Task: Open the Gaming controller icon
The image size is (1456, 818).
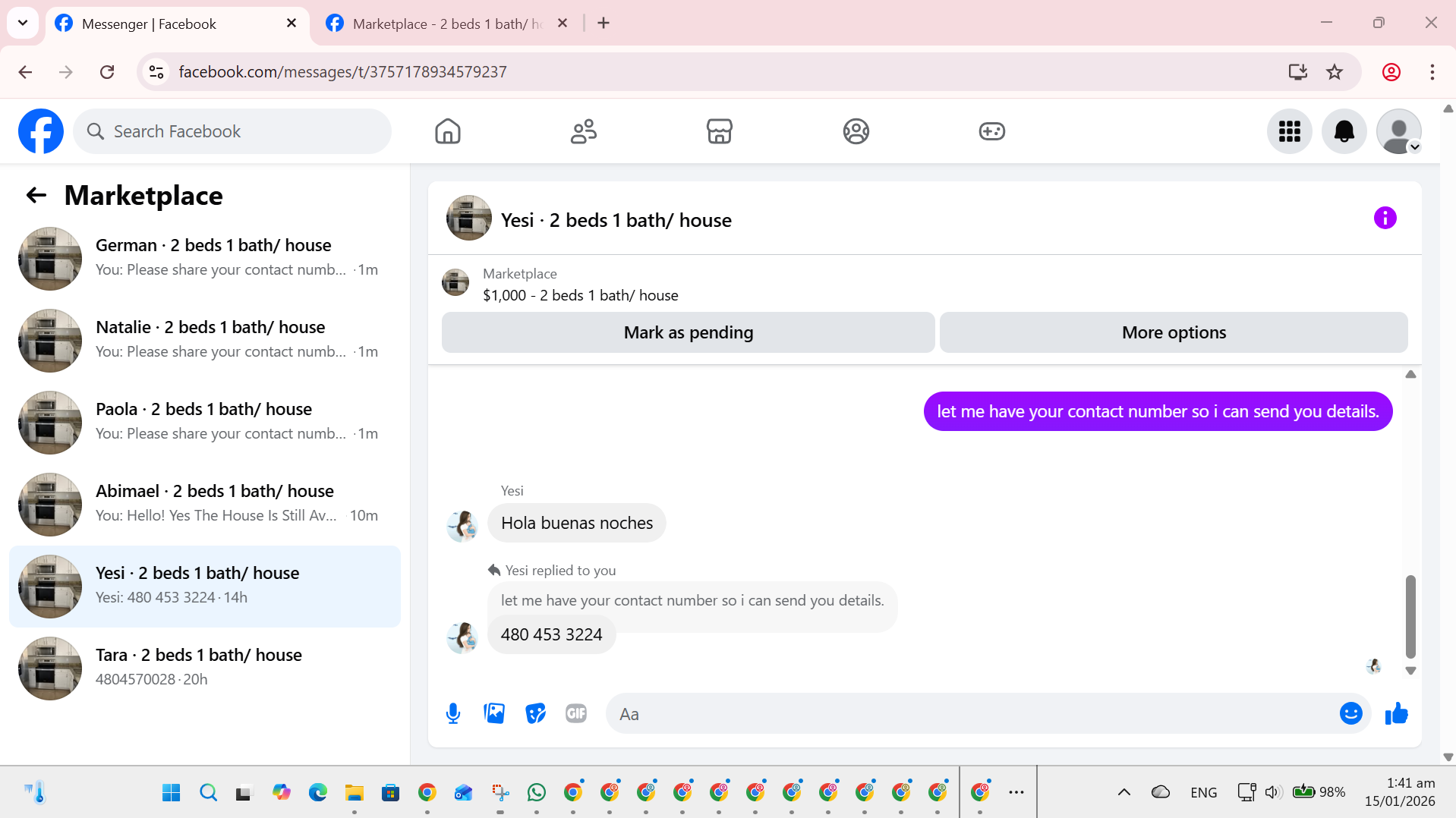Action: (991, 131)
